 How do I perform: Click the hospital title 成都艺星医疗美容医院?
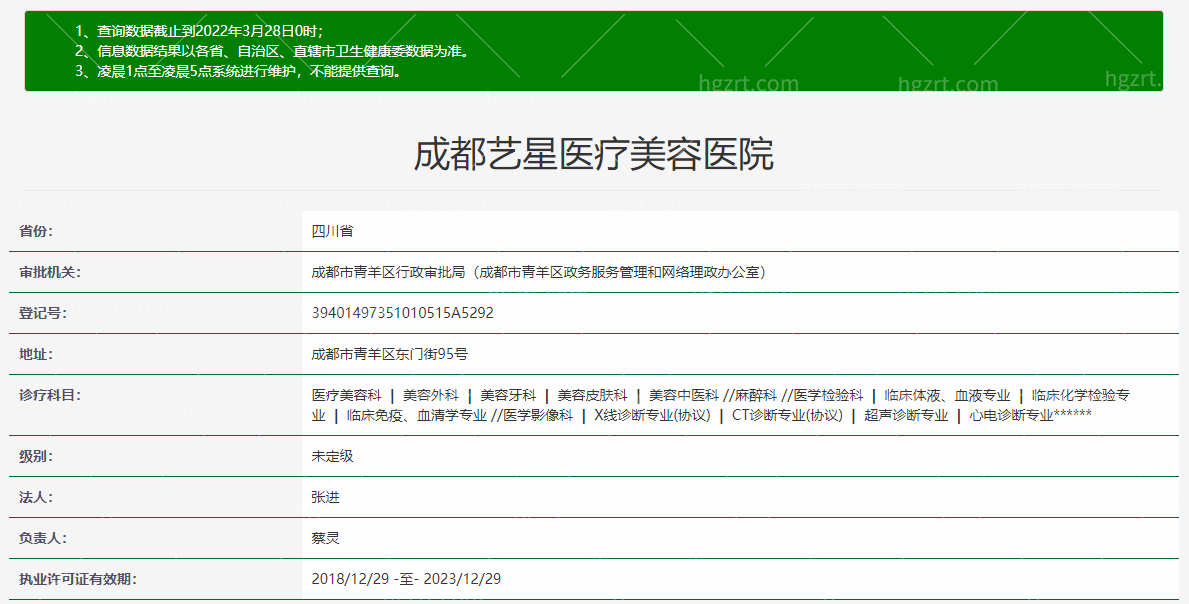[594, 157]
